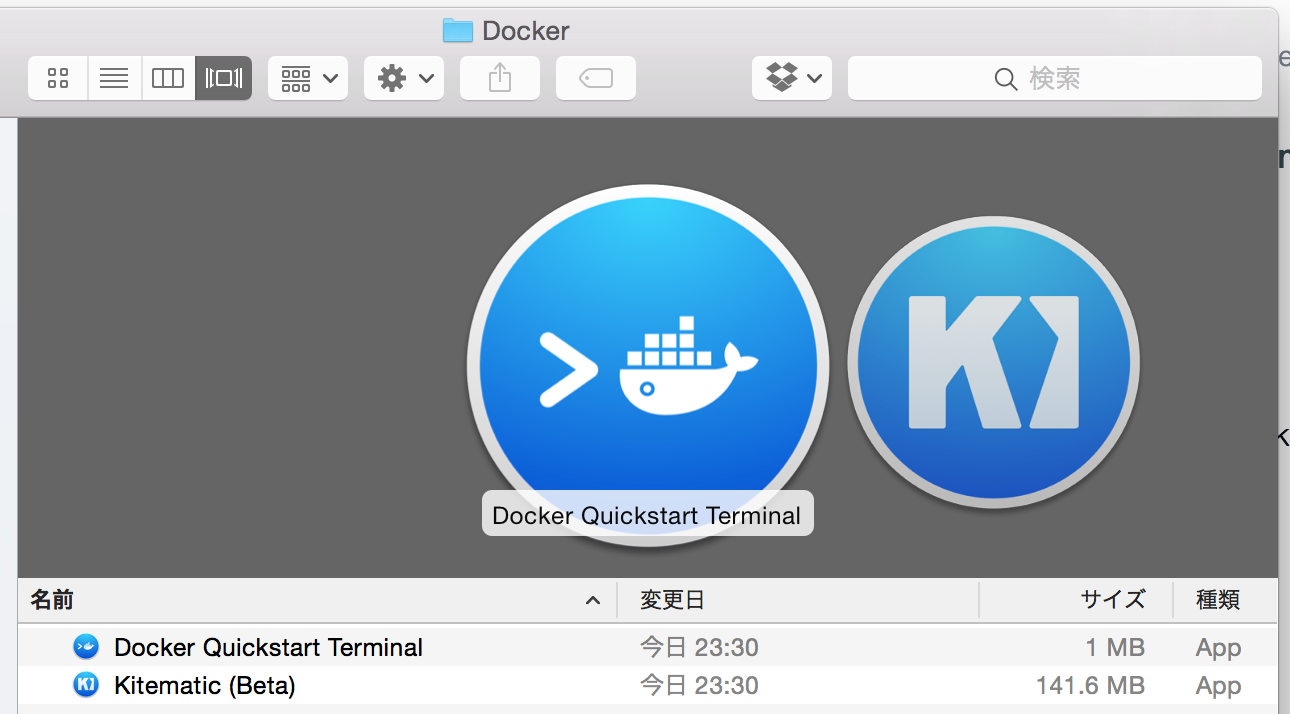
Task: Click the small Docker whale icon in list row
Action: tap(86, 647)
